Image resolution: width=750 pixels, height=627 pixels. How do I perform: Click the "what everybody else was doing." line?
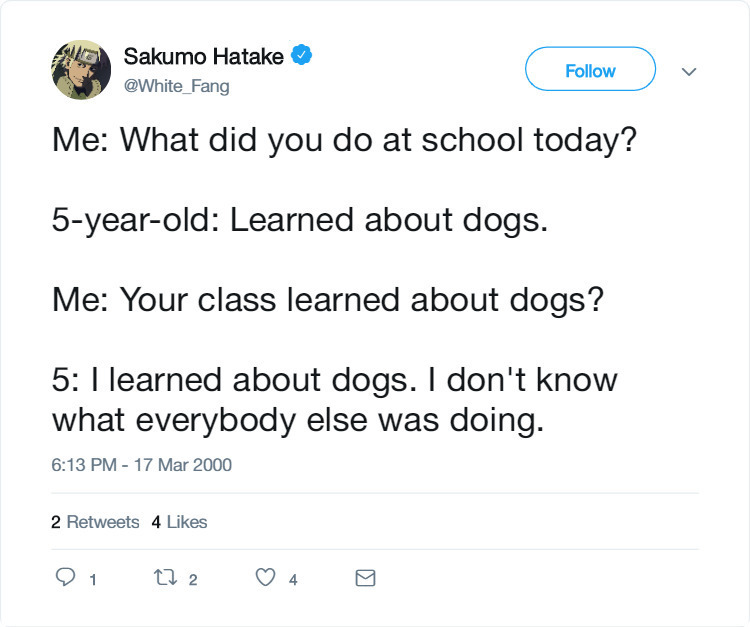tap(298, 419)
